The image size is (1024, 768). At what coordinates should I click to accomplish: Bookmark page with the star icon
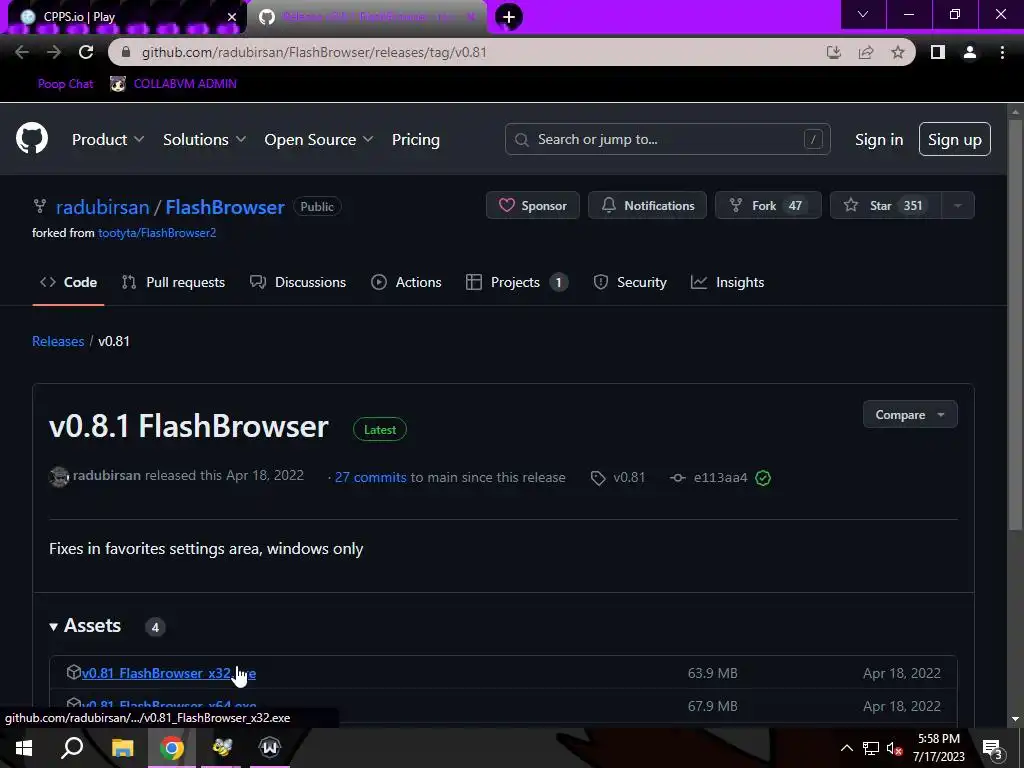click(898, 52)
